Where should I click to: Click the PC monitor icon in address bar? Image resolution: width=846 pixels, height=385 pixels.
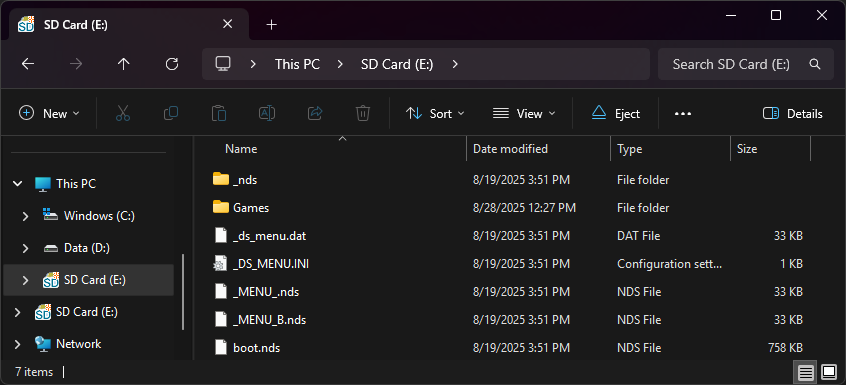(x=223, y=64)
